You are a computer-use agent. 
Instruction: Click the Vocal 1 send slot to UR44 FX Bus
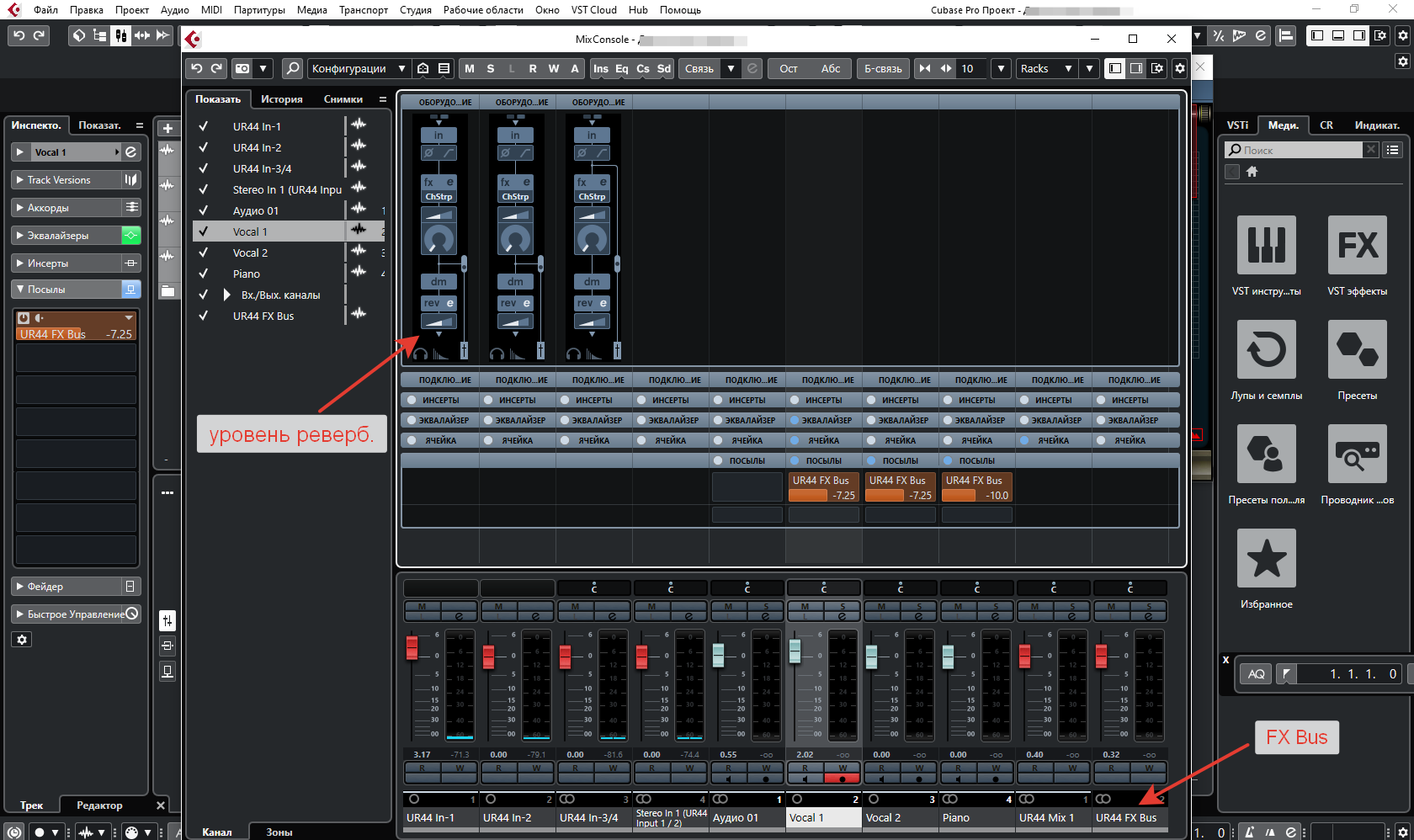click(824, 487)
